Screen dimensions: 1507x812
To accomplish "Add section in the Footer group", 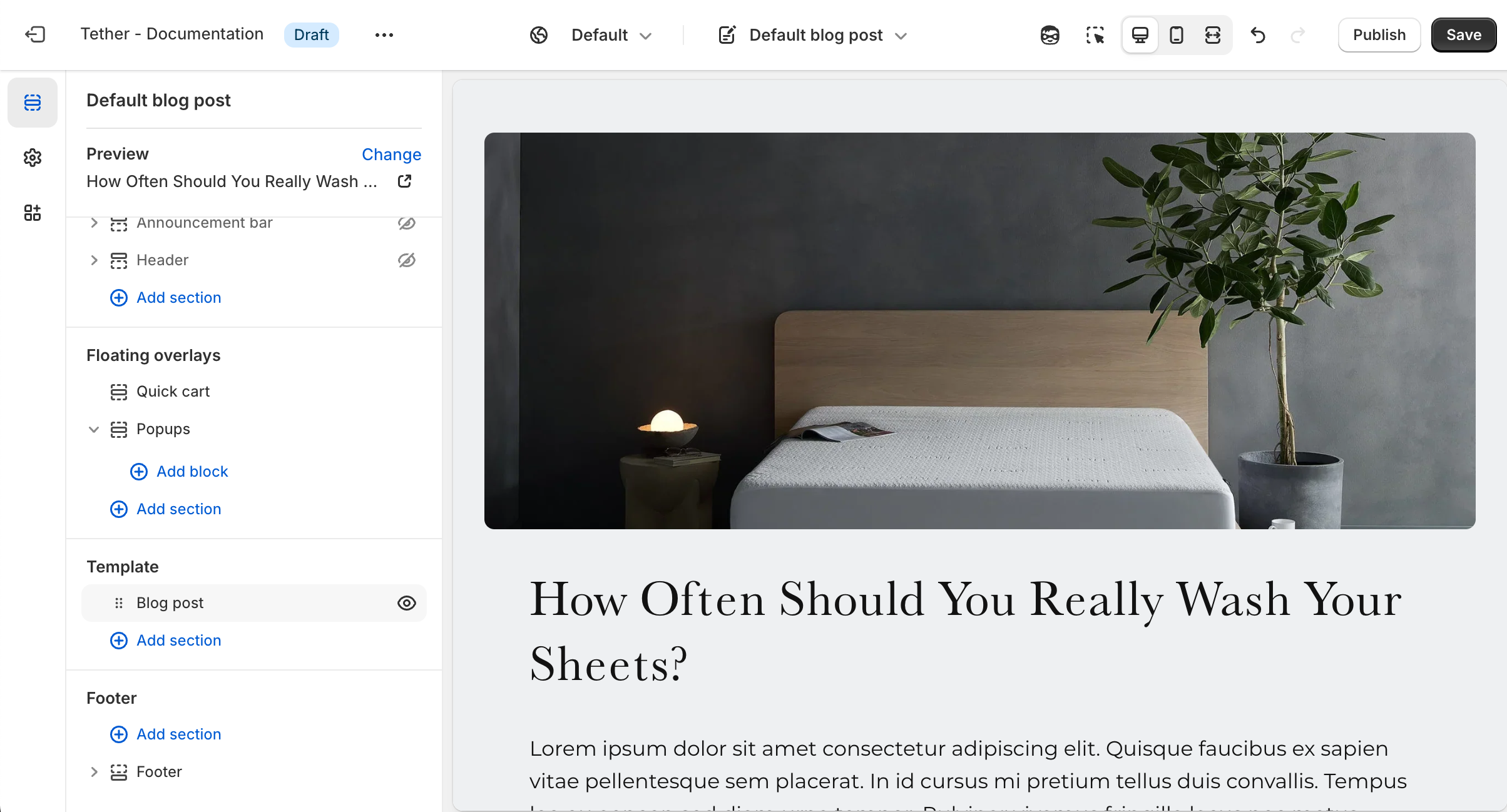I will 166,734.
